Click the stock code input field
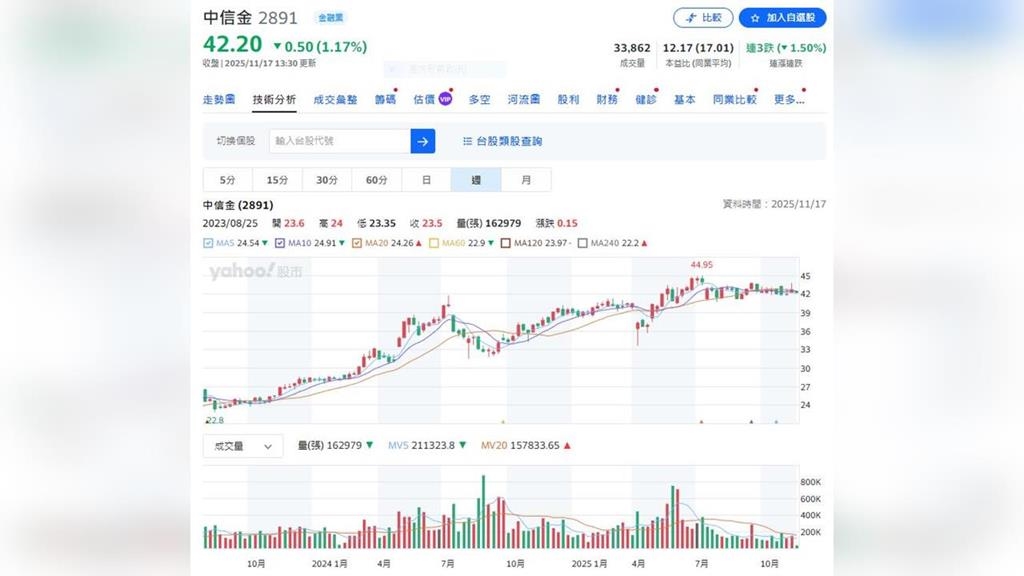The height and width of the screenshot is (576, 1024). click(339, 141)
